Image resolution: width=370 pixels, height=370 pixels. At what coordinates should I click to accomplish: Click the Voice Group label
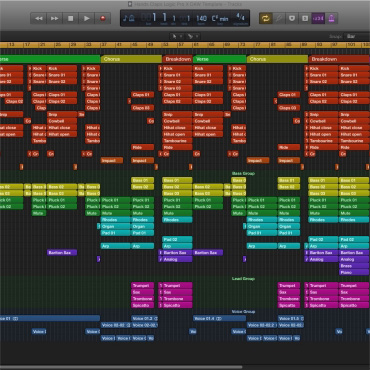click(243, 312)
